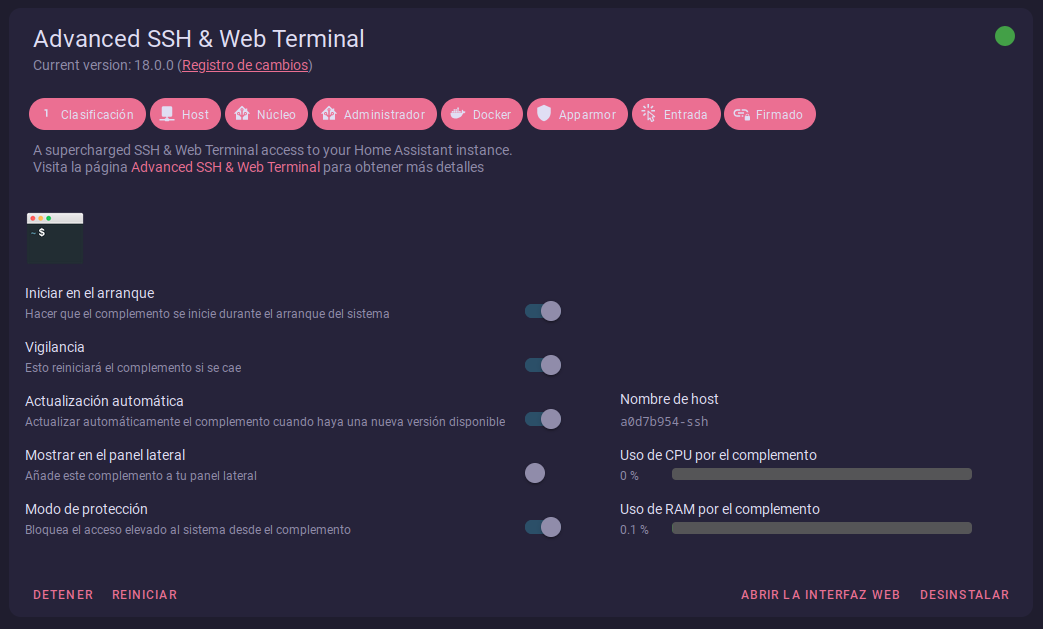Toggle Modo de protección switch

(x=543, y=527)
